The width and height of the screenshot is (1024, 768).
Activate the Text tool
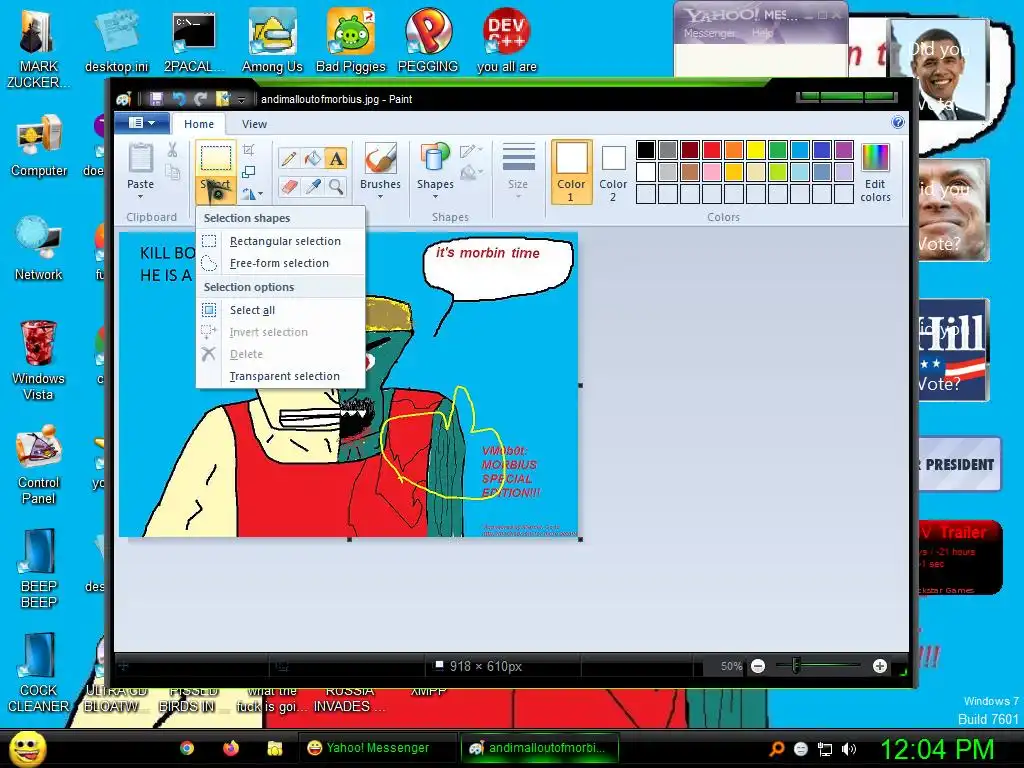point(336,159)
